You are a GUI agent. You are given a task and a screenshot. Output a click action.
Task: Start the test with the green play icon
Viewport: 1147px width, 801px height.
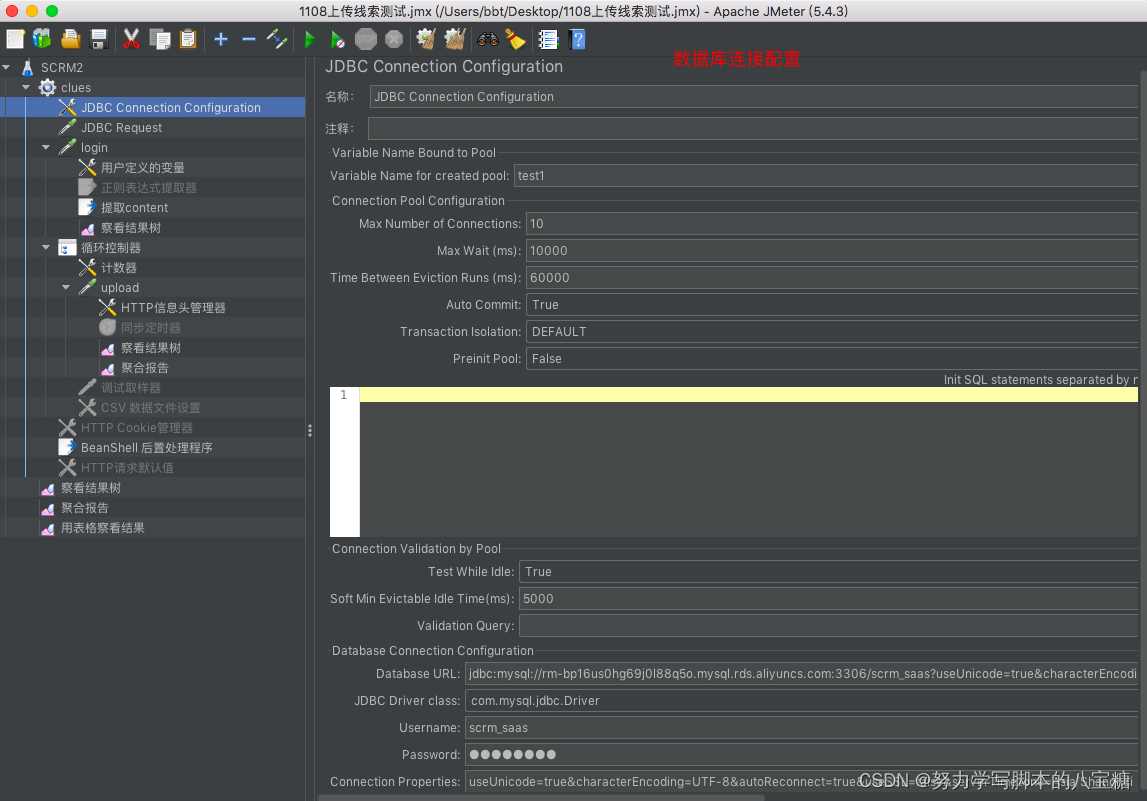click(309, 40)
